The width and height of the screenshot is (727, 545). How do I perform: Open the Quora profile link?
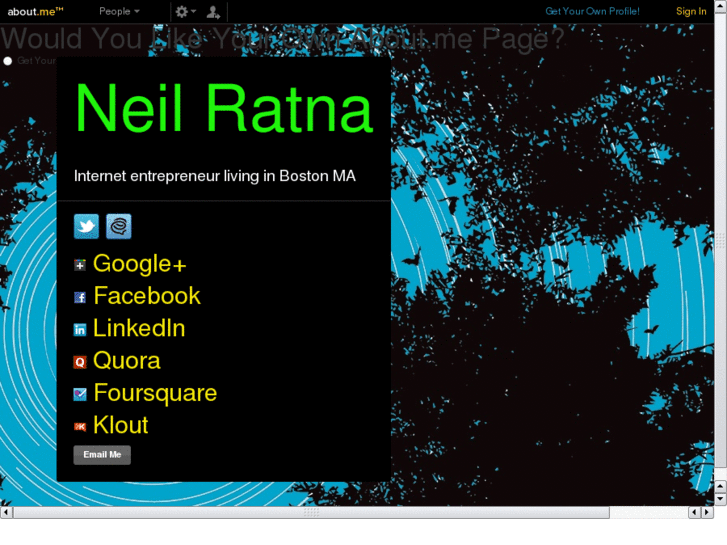coord(127,361)
